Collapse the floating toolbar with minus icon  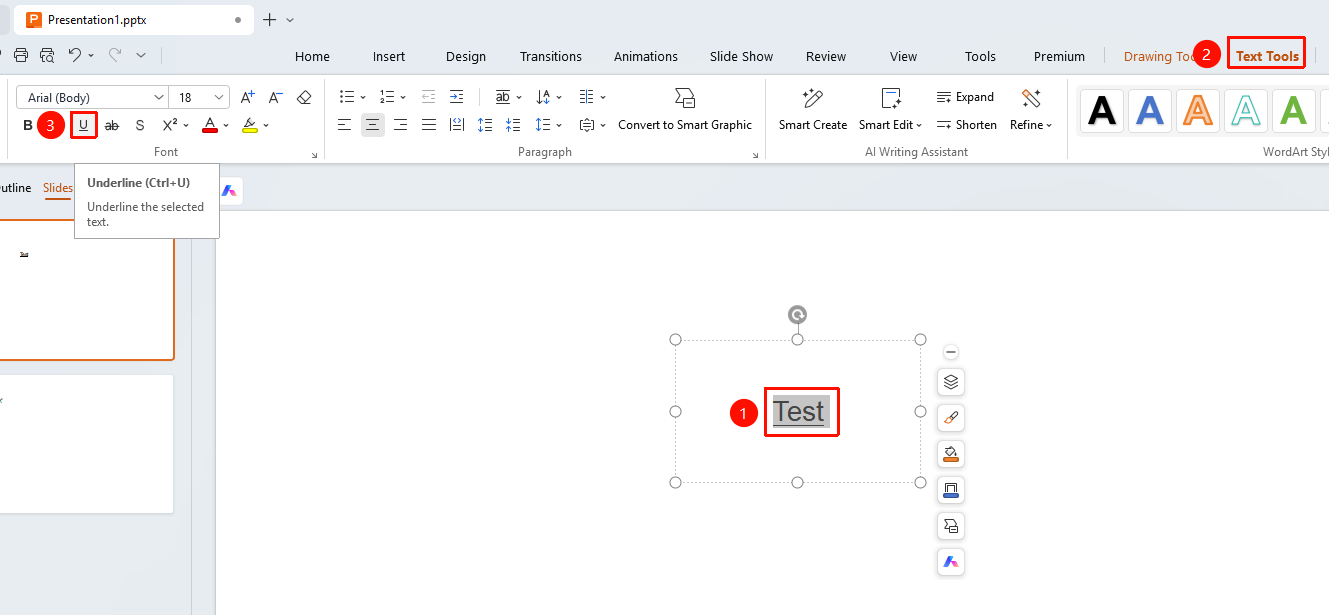point(951,352)
